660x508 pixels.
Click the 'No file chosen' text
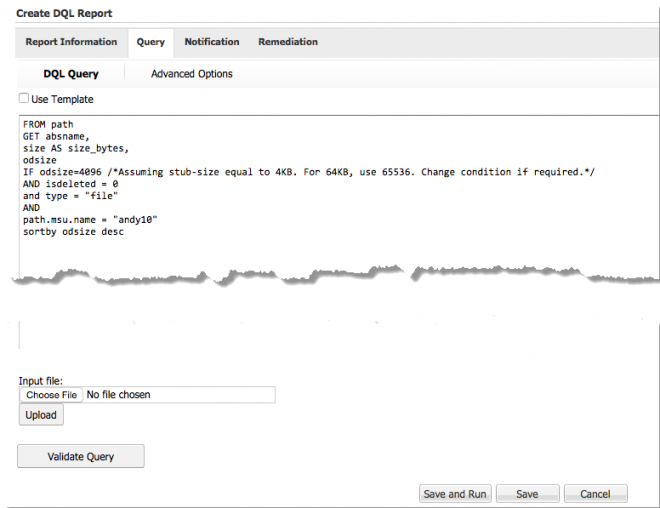coord(118,395)
